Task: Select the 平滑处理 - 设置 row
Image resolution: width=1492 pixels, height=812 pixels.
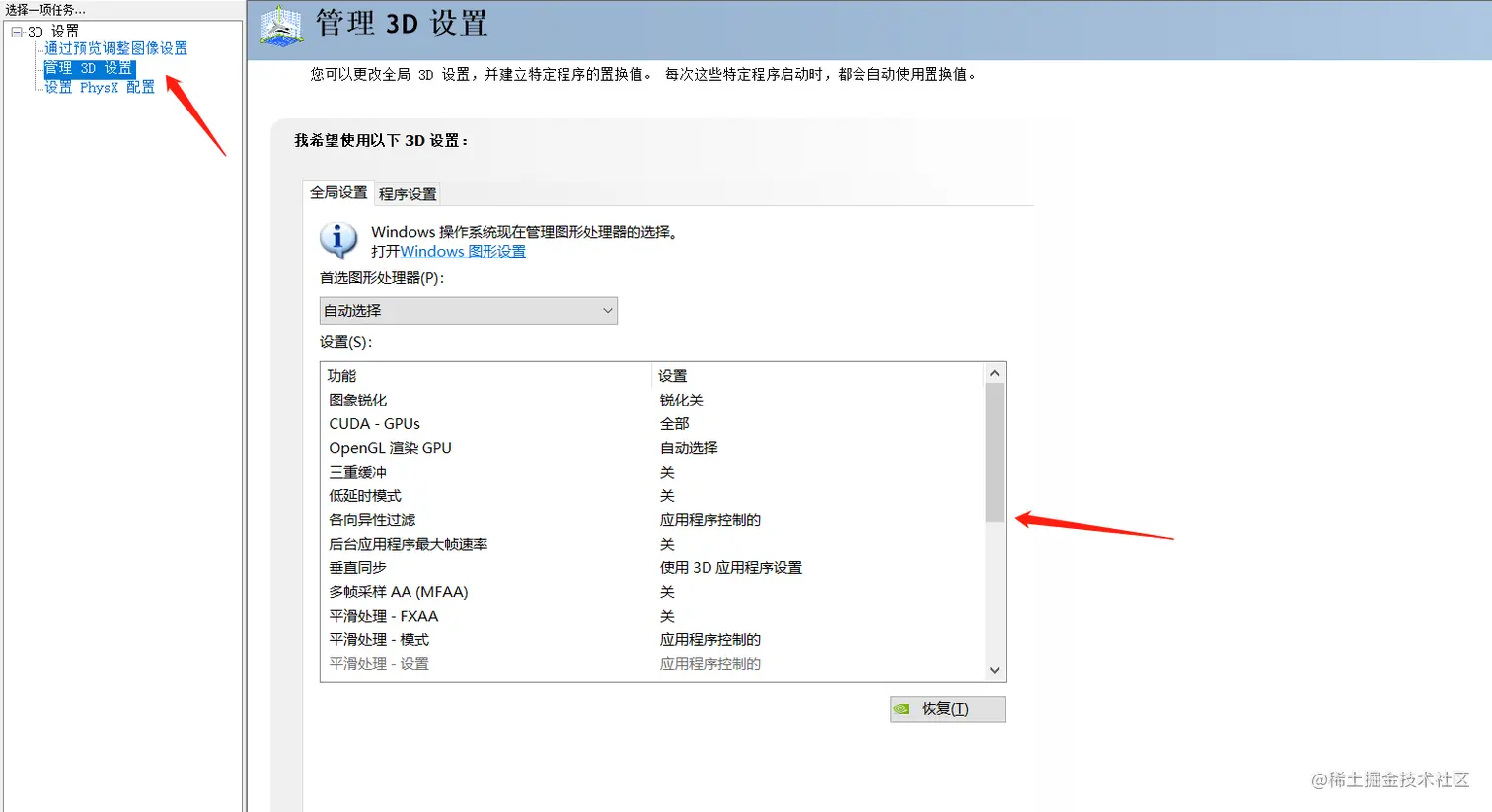Action: (x=652, y=664)
